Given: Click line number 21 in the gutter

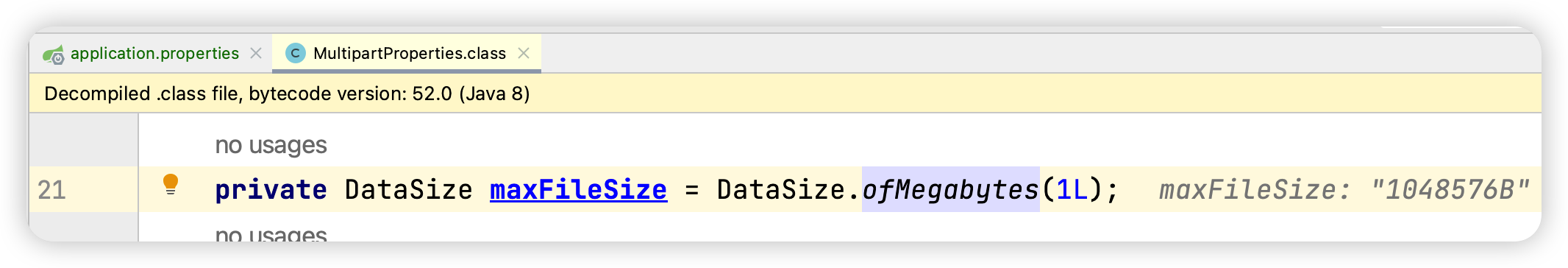Looking at the screenshot, I should click(51, 190).
